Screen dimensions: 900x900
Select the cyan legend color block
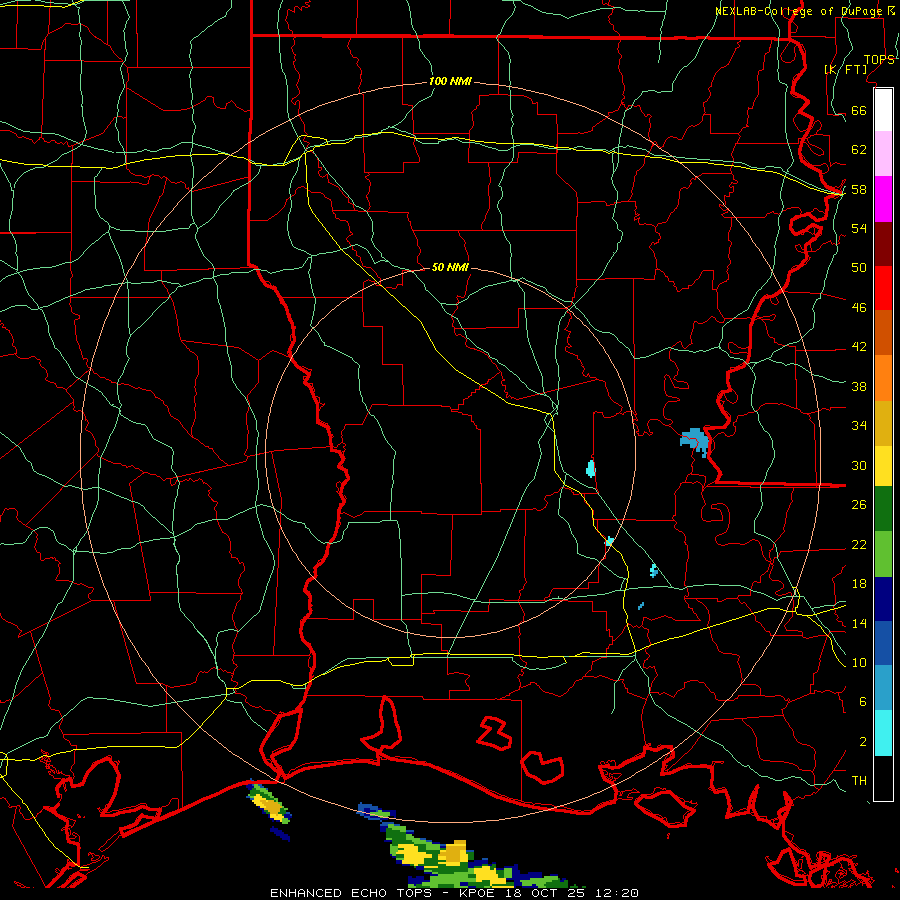883,733
